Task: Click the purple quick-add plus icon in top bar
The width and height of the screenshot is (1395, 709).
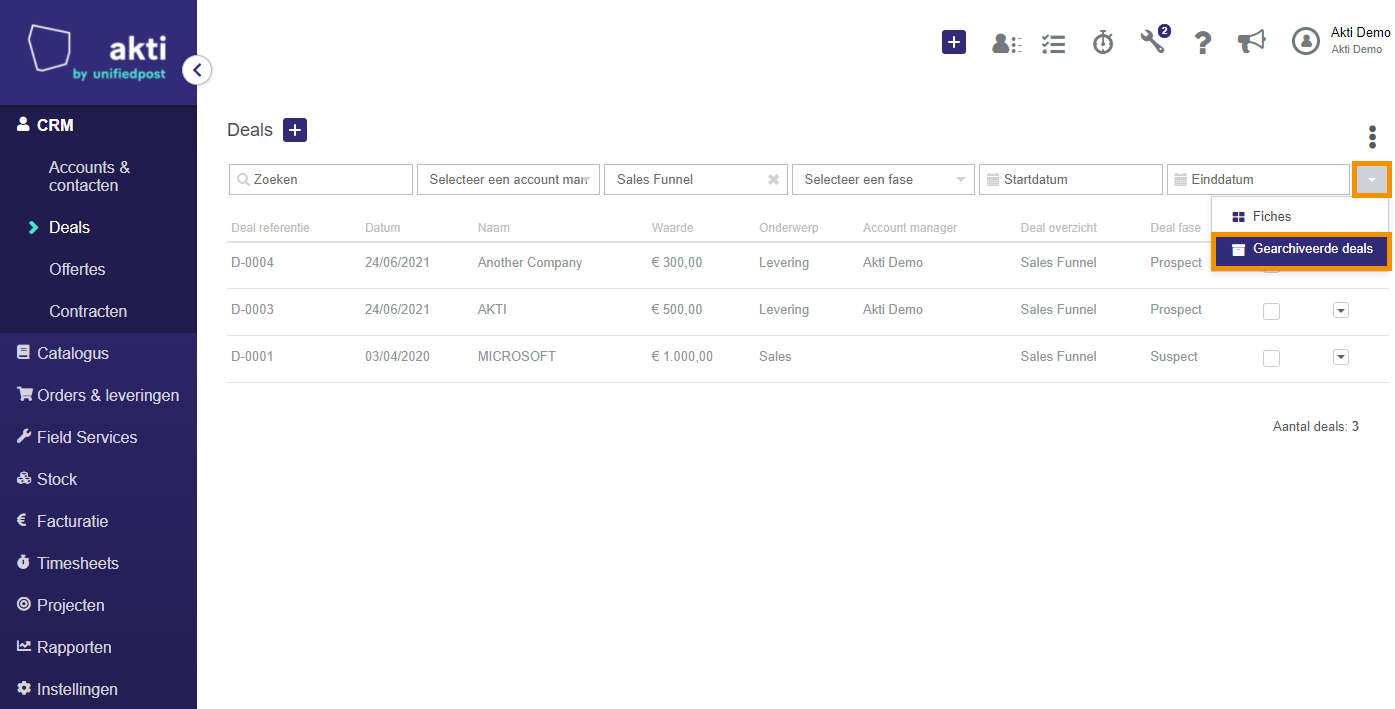Action: (x=954, y=42)
